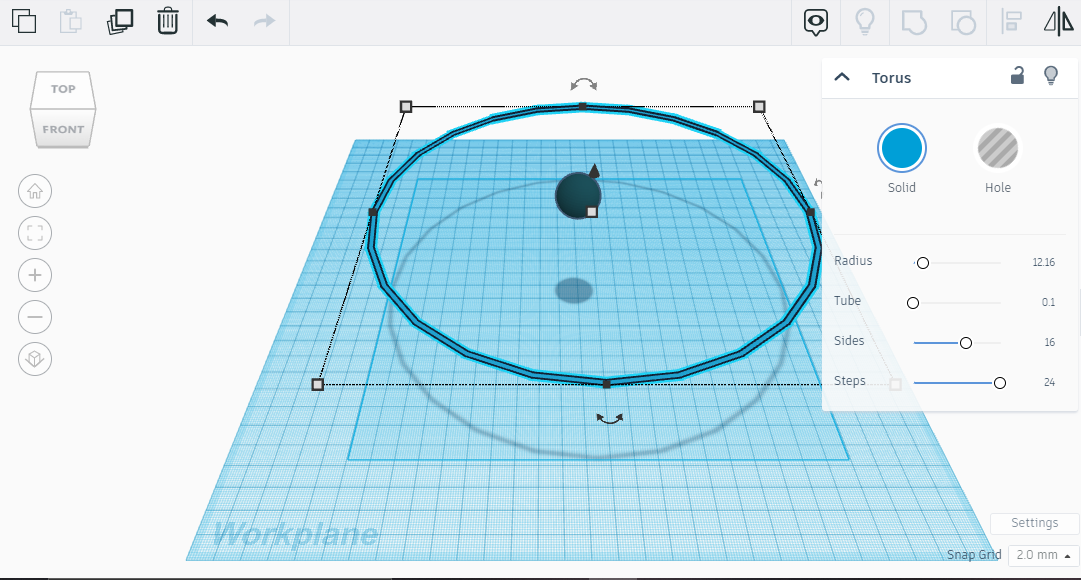Click the Paste clipboard icon

pyautogui.click(x=70, y=21)
